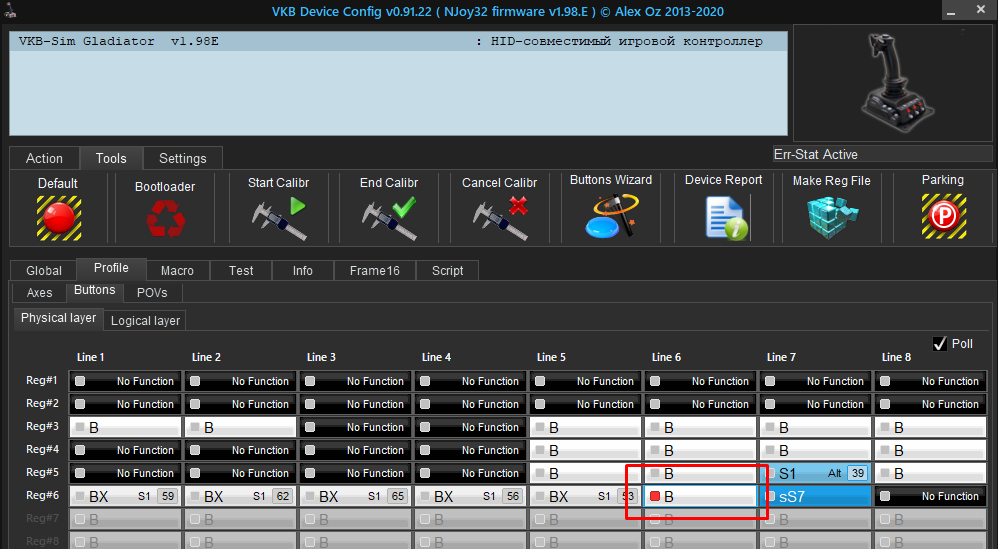Toggle the Poll checkbox
Screen dimensions: 998x549
[x=939, y=344]
